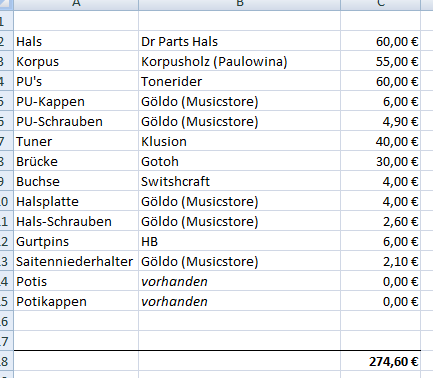Select the 4,90 € price cell
The width and height of the screenshot is (433, 378).
[x=381, y=121]
